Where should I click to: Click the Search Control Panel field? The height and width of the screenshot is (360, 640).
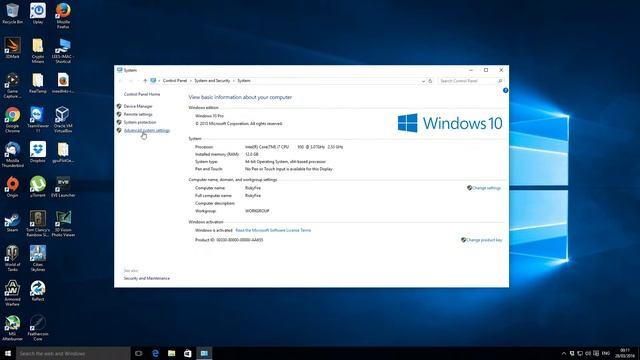pyautogui.click(x=471, y=81)
